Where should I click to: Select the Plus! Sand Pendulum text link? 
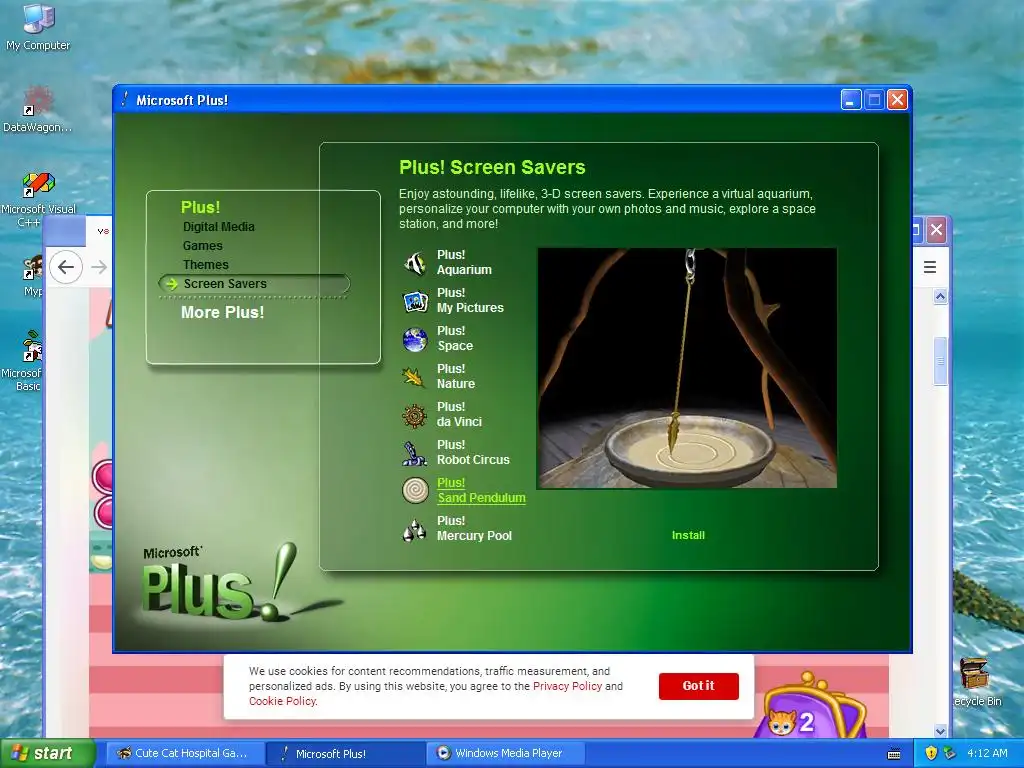pos(481,490)
